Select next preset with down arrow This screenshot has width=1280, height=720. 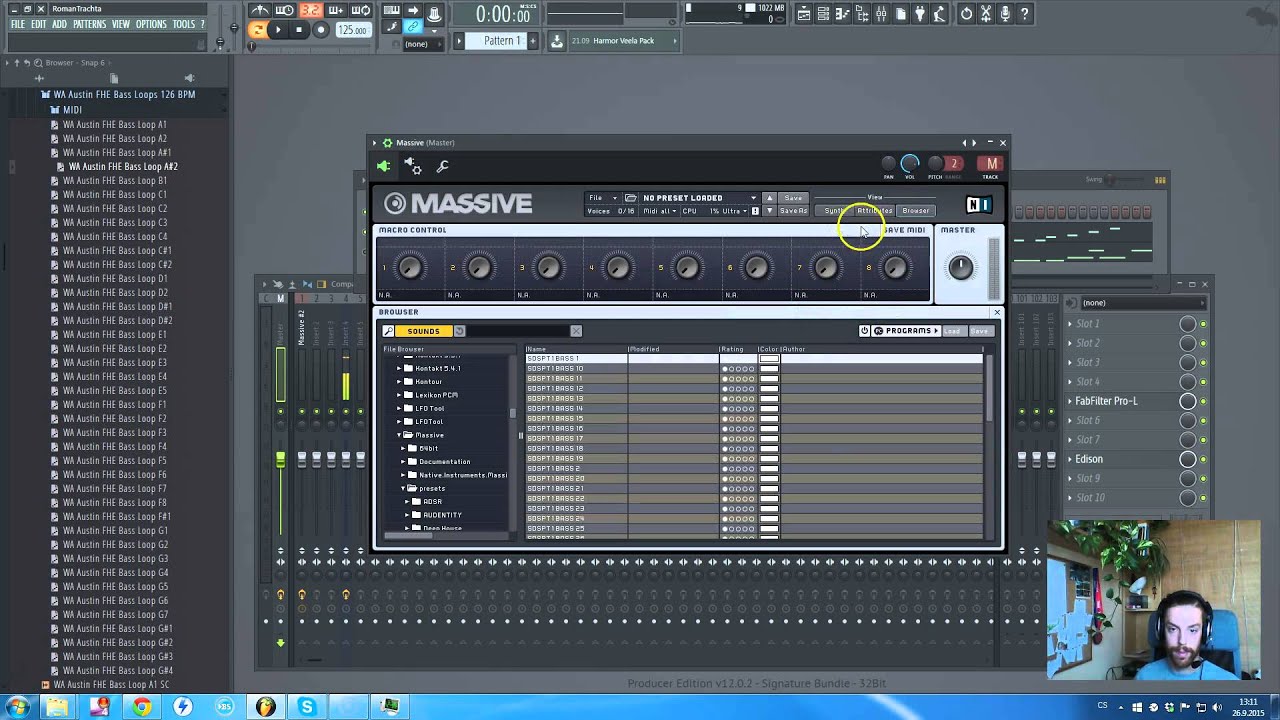[769, 211]
